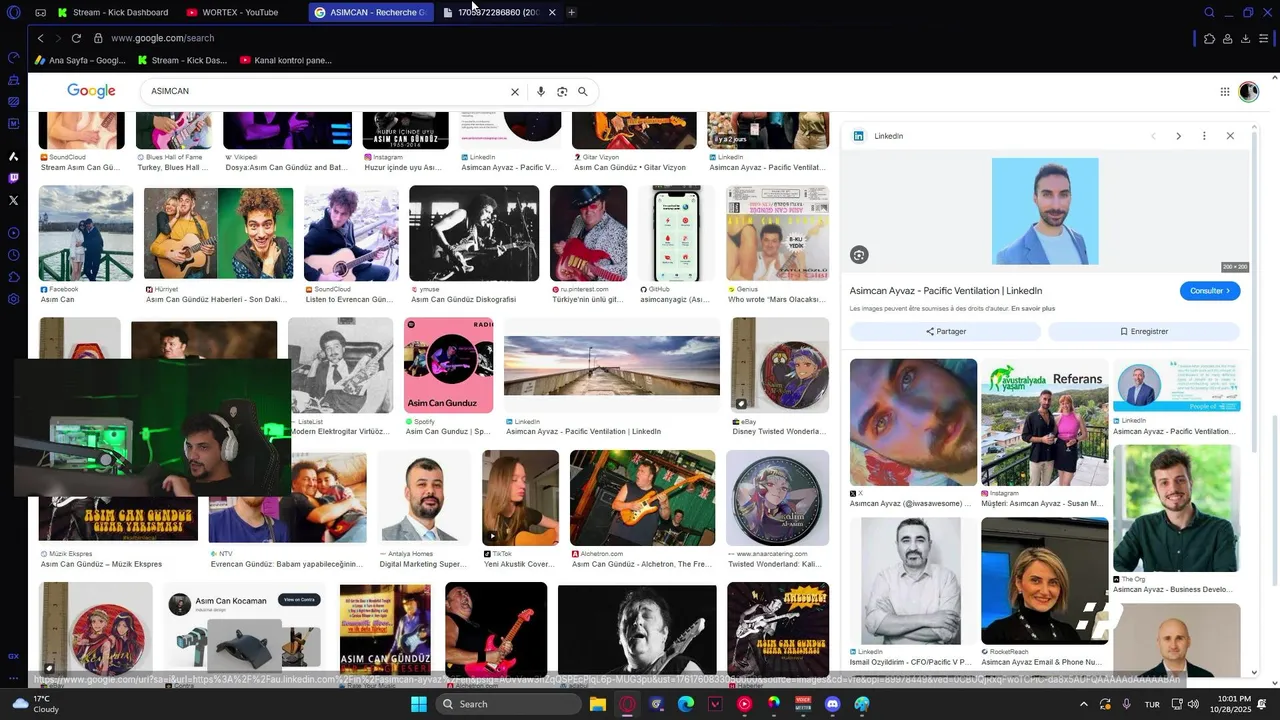Viewport: 1280px width, 720px height.
Task: Open the Opera menu logo
Action: pos(13,12)
